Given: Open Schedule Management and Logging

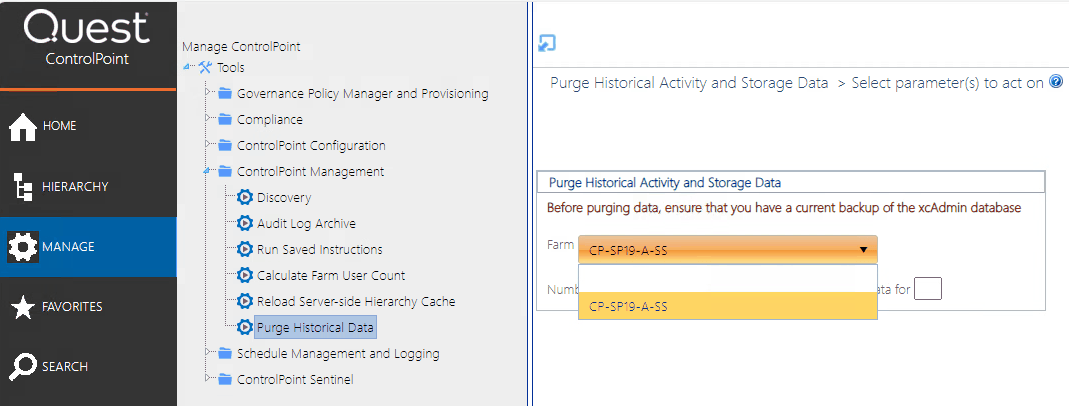Looking at the screenshot, I should (x=337, y=353).
